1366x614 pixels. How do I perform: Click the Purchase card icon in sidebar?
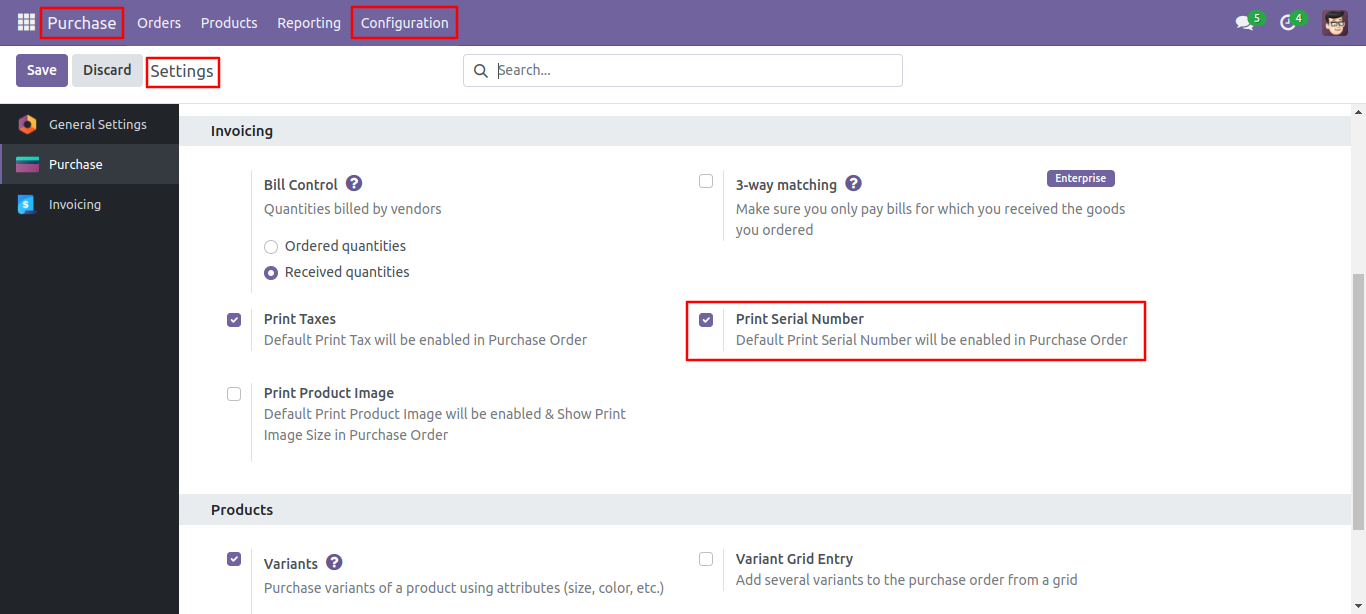(x=27, y=164)
